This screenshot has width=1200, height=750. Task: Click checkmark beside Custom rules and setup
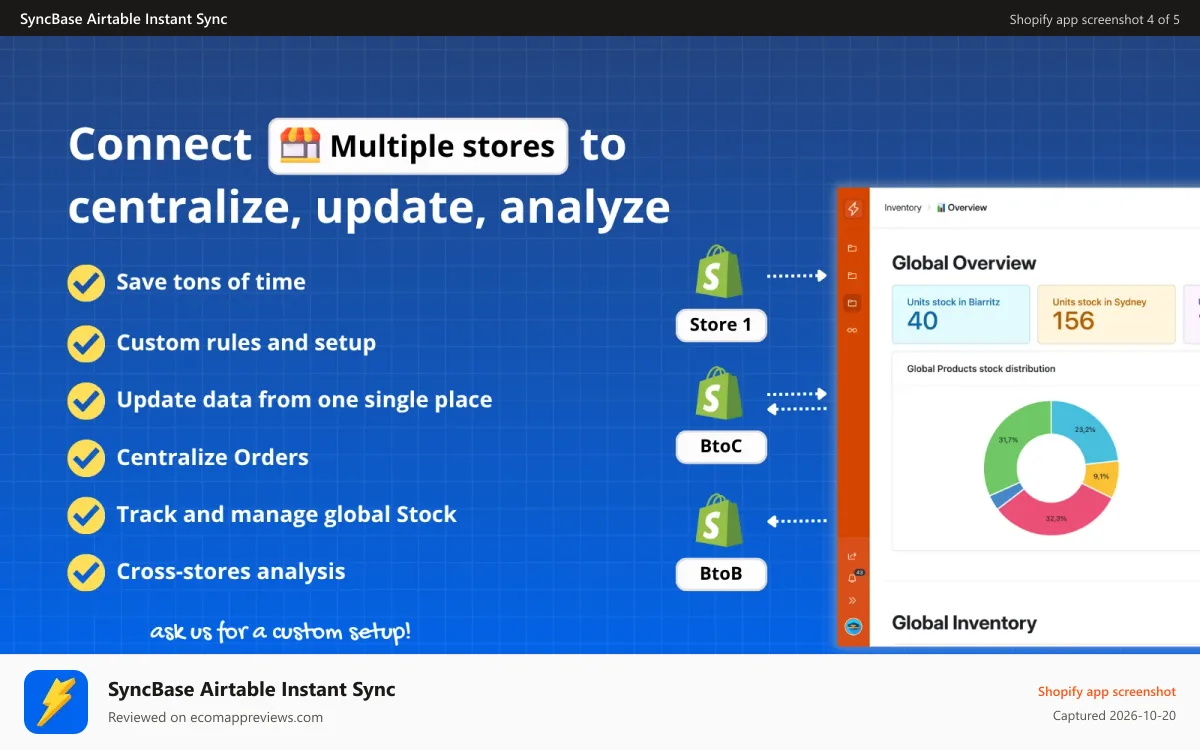(x=86, y=343)
